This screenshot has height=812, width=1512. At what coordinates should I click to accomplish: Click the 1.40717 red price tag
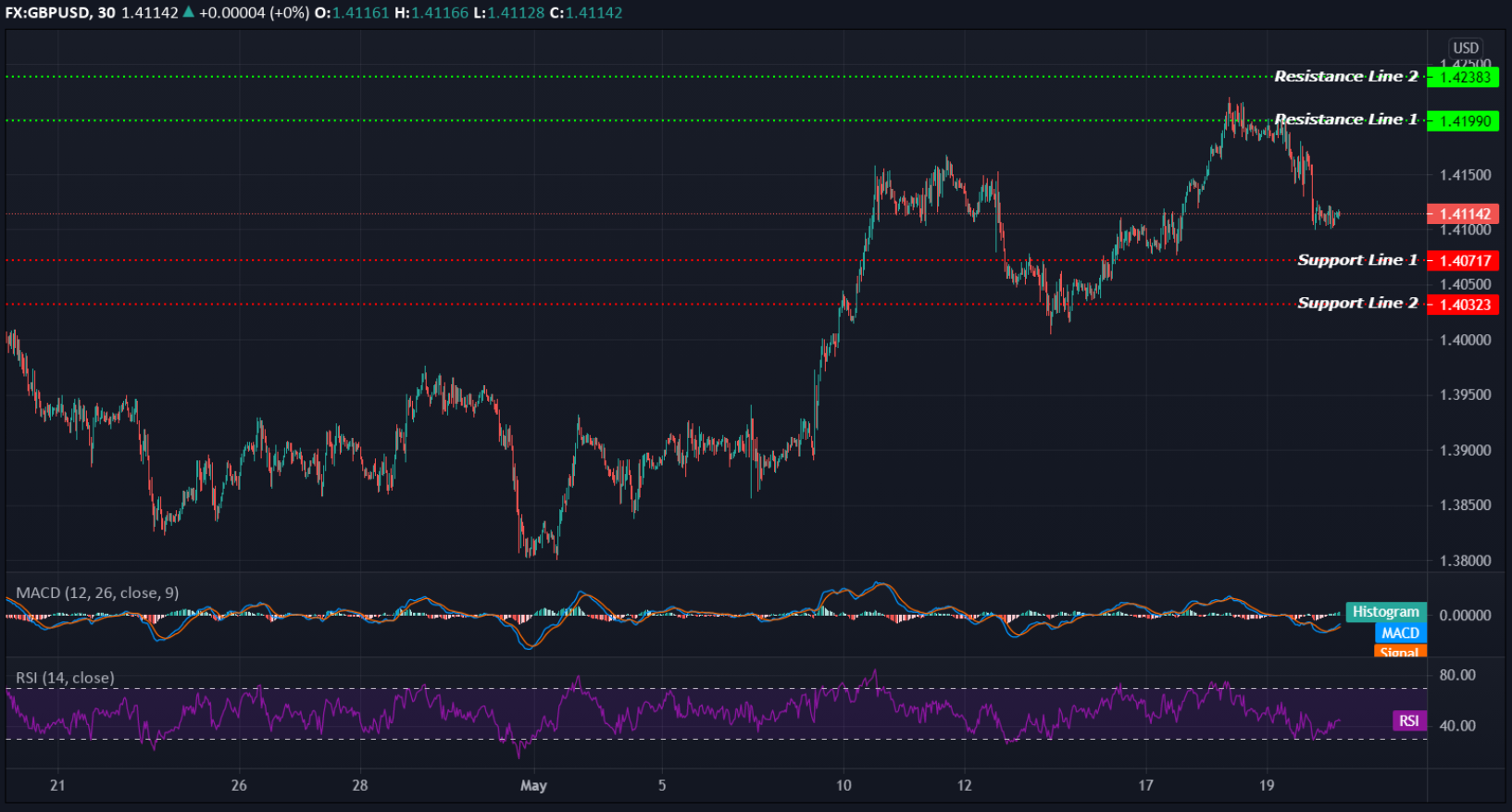click(1463, 261)
